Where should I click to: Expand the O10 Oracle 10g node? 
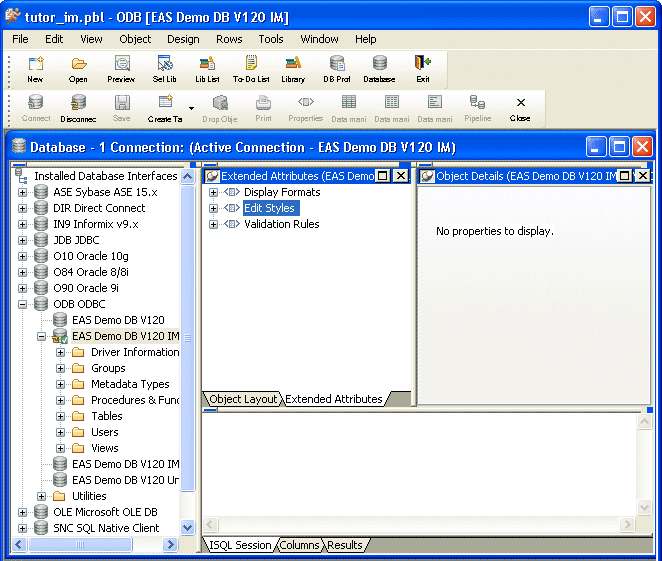click(x=23, y=257)
